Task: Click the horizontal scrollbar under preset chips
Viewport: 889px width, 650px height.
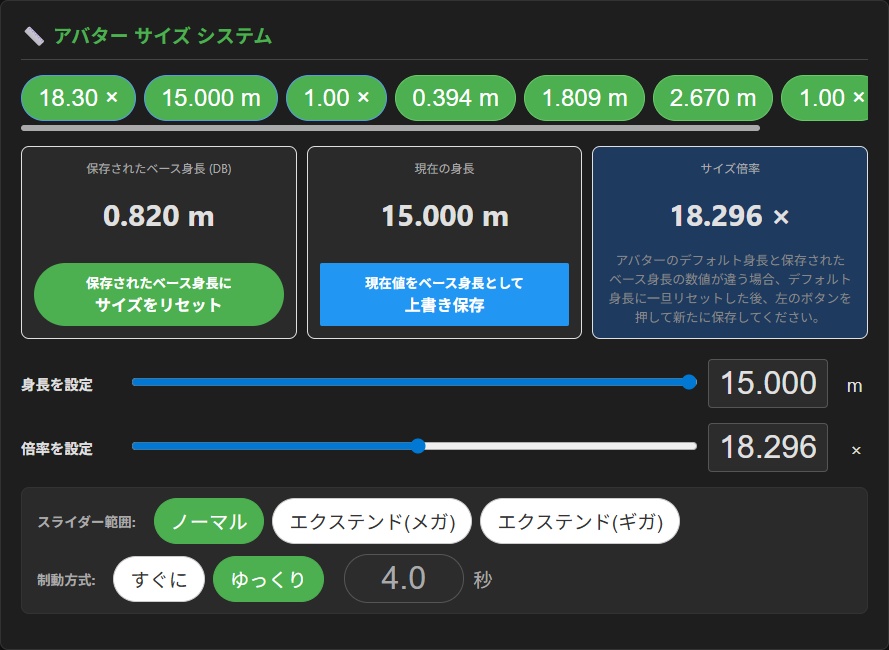Action: click(391, 128)
